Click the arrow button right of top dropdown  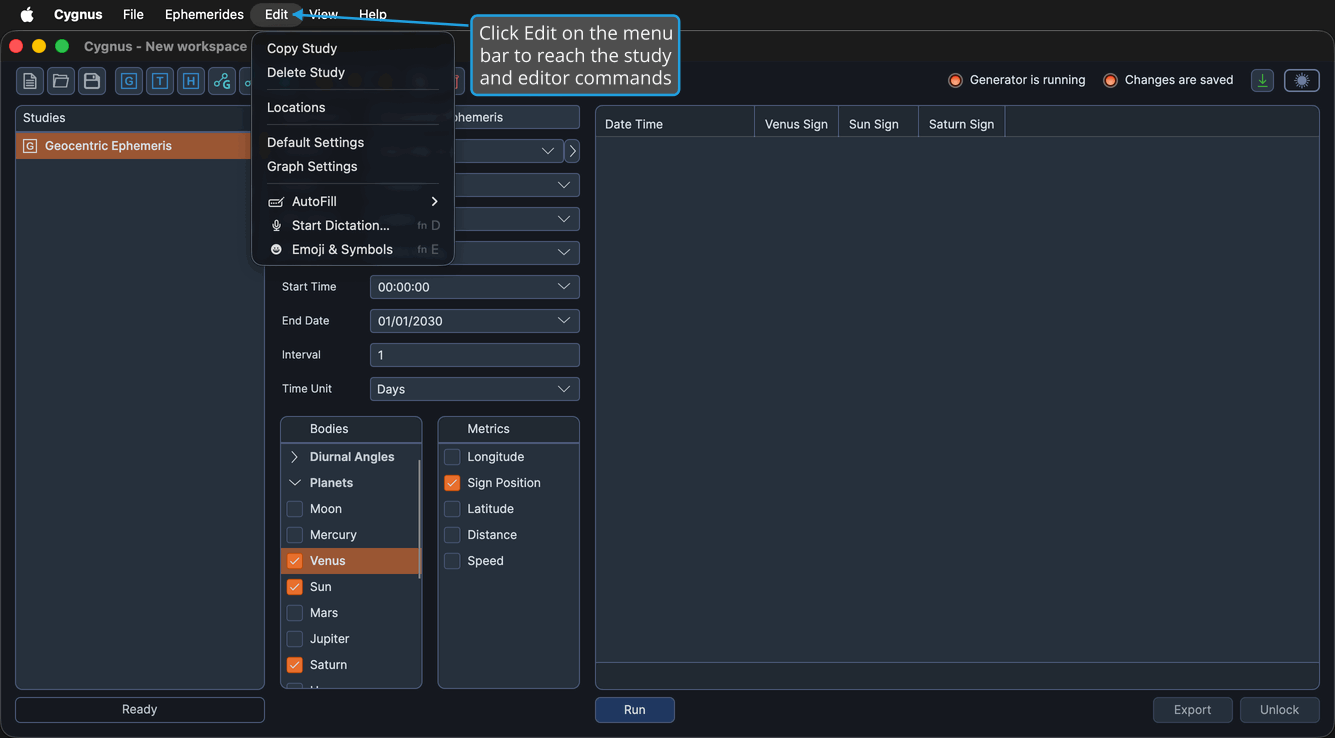click(x=572, y=151)
